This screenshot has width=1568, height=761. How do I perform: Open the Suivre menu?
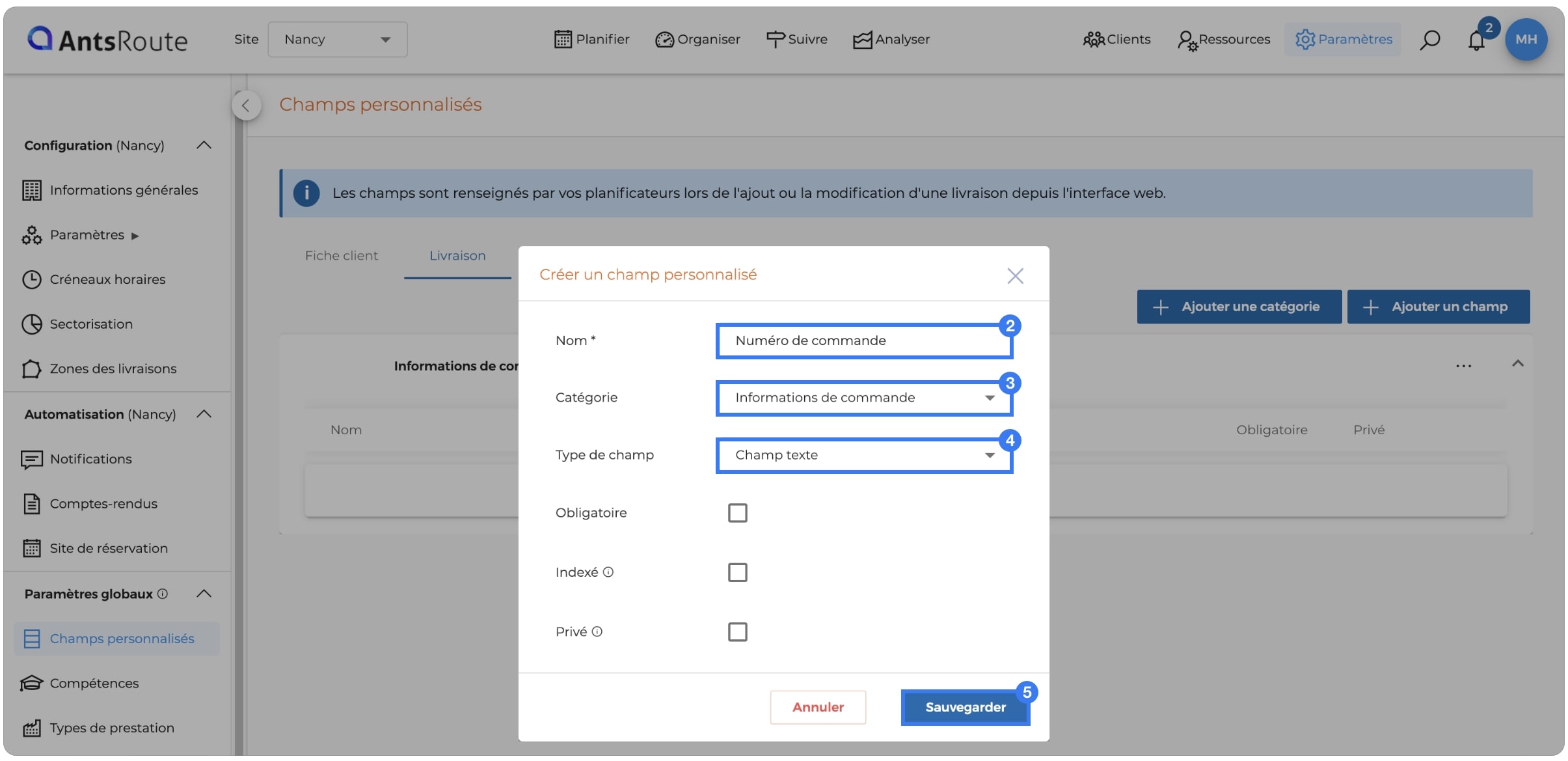coord(796,40)
